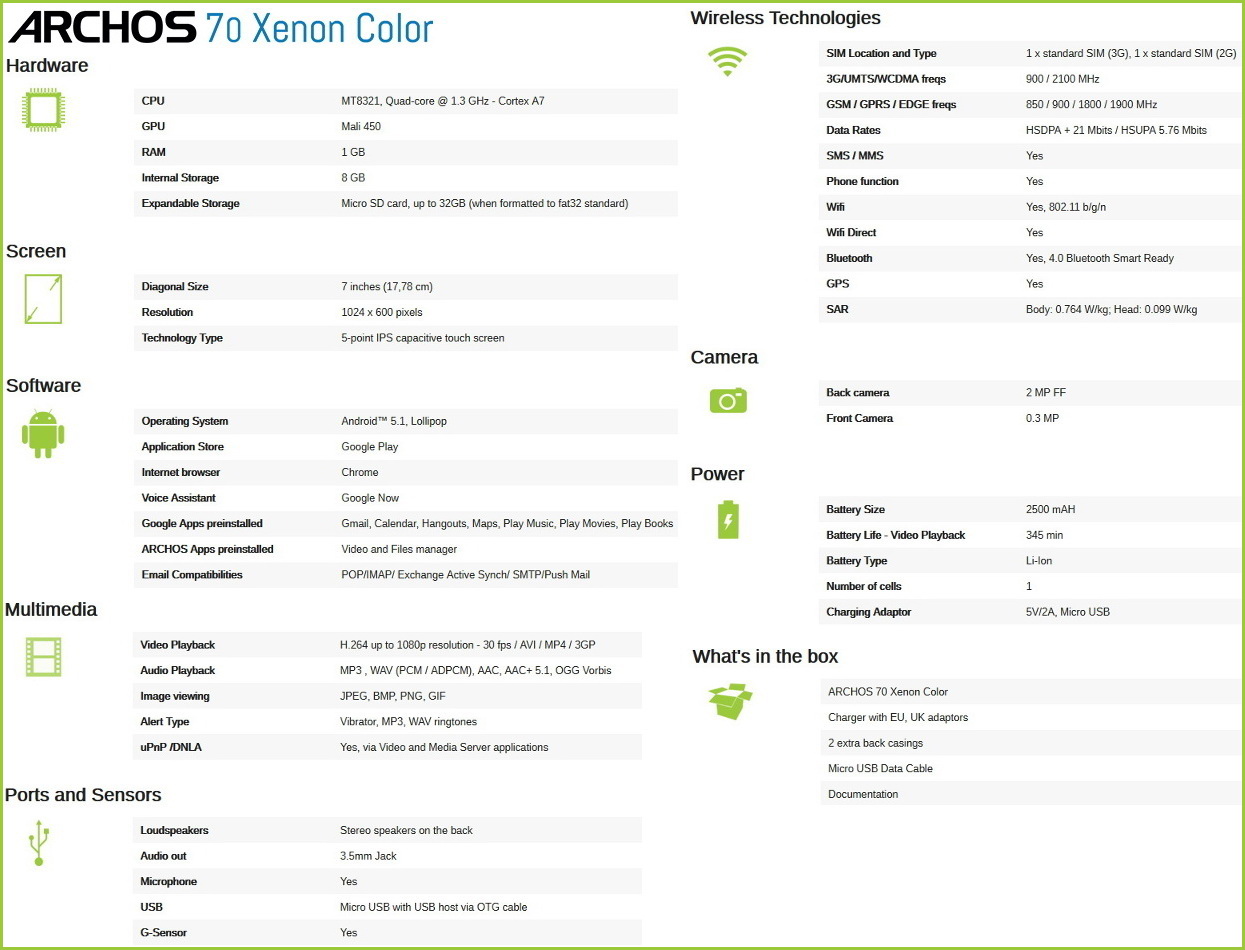Screen dimensions: 1245x950
Task: Click the What's in the box heading
Action: click(x=765, y=657)
